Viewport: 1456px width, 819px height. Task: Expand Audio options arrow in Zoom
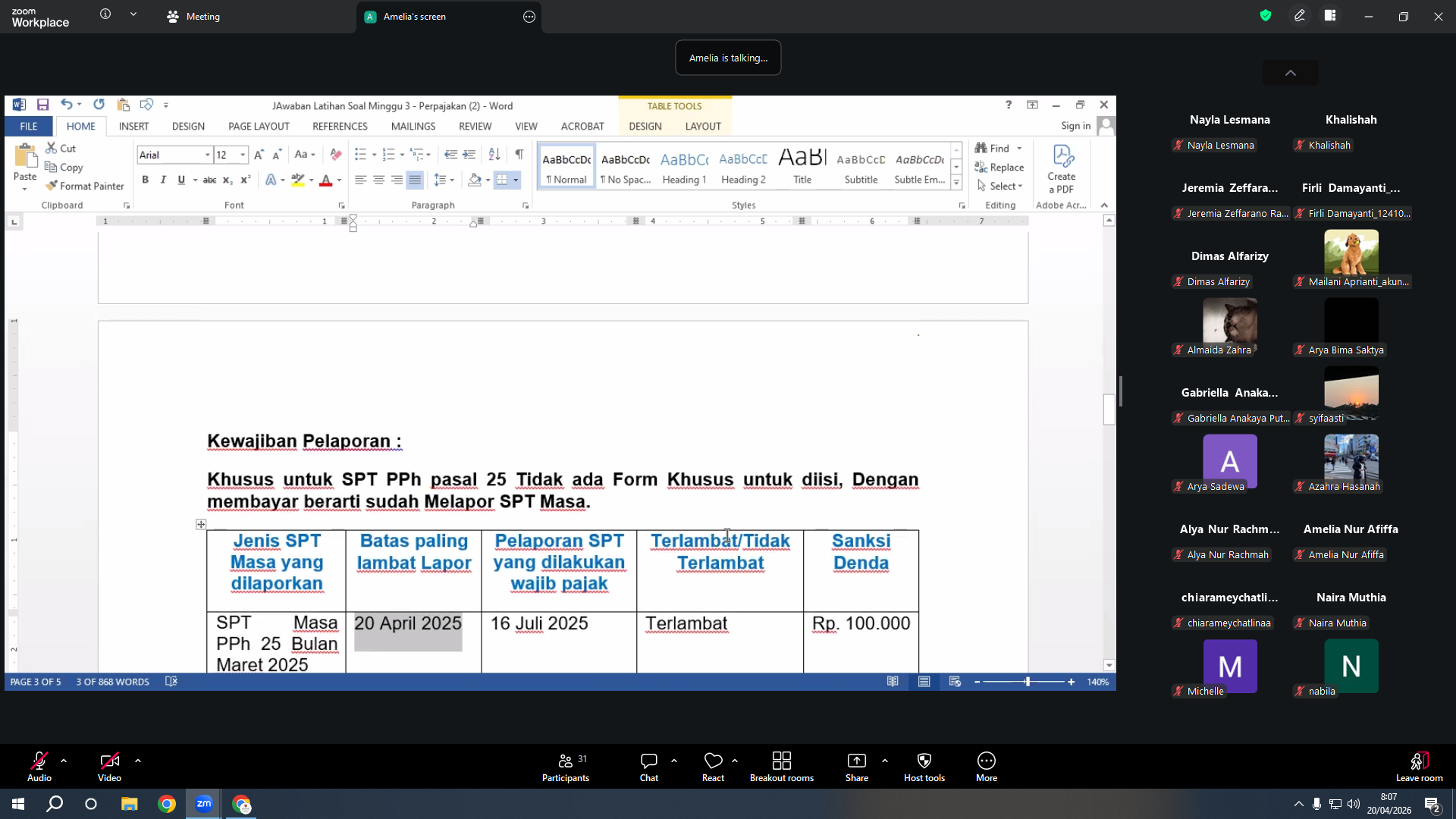coord(64,761)
